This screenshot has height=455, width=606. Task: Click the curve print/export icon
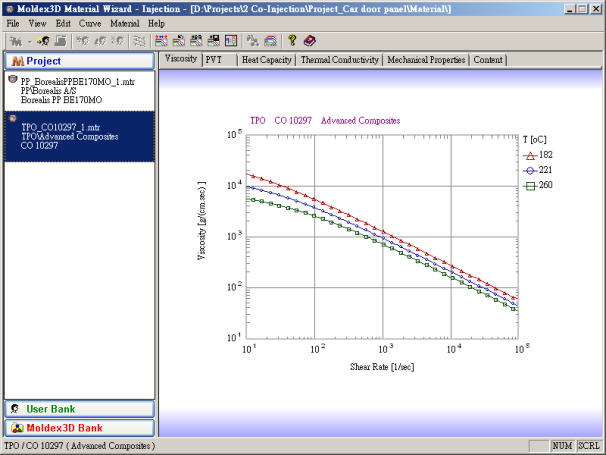(271, 41)
